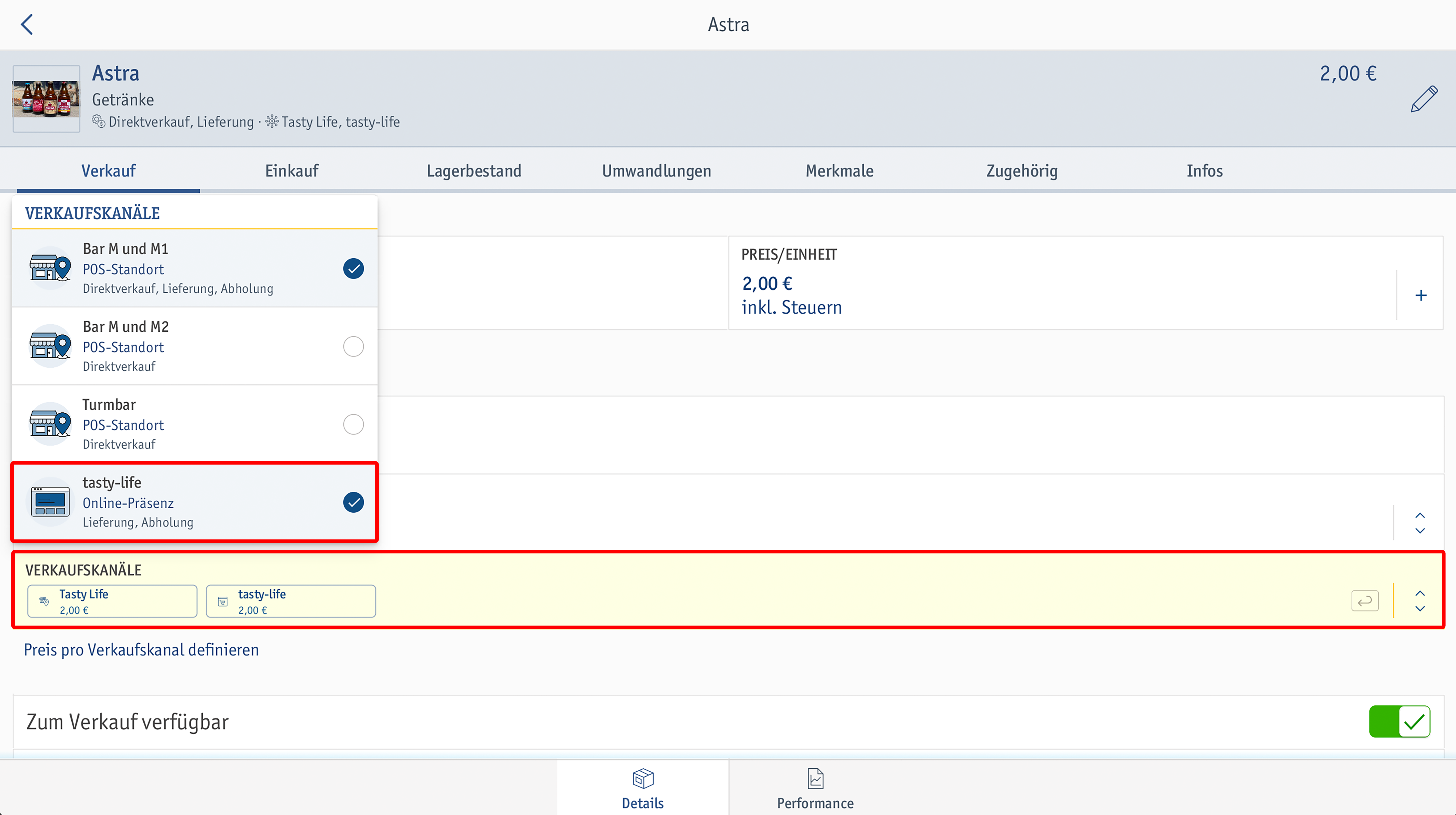Click the Astra product name heading
Screen dimensions: 1456x815
(x=115, y=74)
